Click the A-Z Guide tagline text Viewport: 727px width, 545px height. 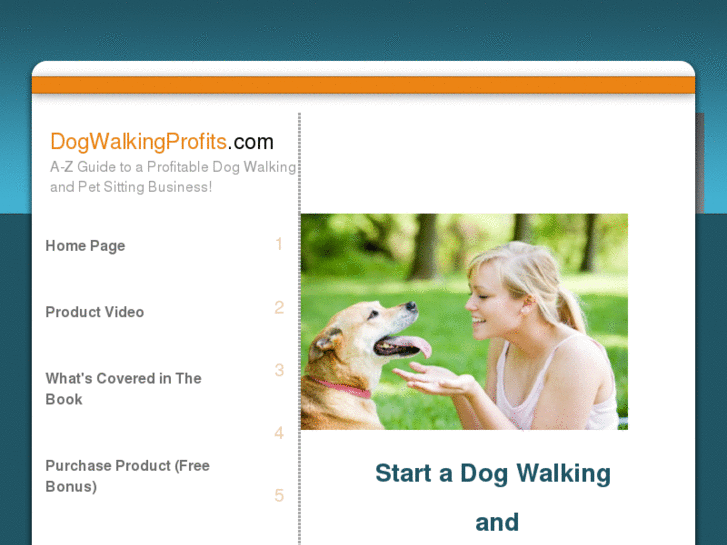point(173,177)
